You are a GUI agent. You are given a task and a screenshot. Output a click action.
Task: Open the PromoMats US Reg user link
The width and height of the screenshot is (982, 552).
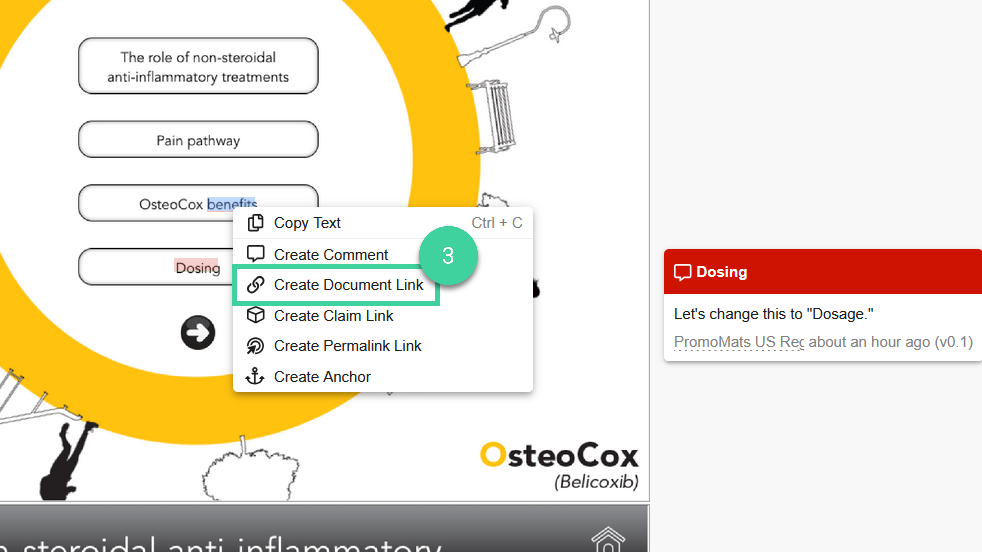coord(739,342)
